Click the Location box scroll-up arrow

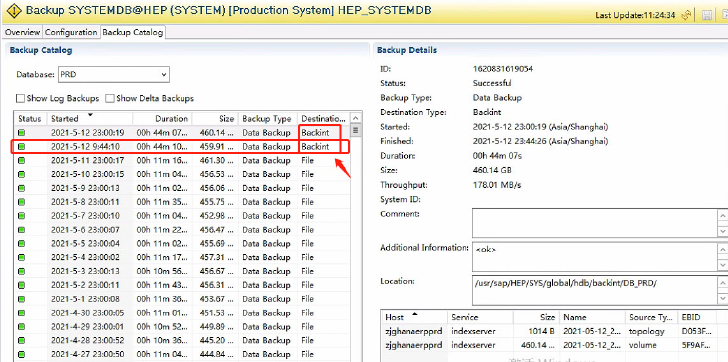[x=723, y=283]
